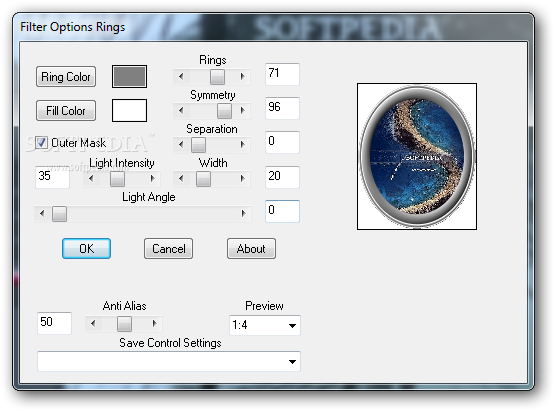Decrease Anti Alias with left arrow
Screen dimensions: 555x411
tap(93, 324)
